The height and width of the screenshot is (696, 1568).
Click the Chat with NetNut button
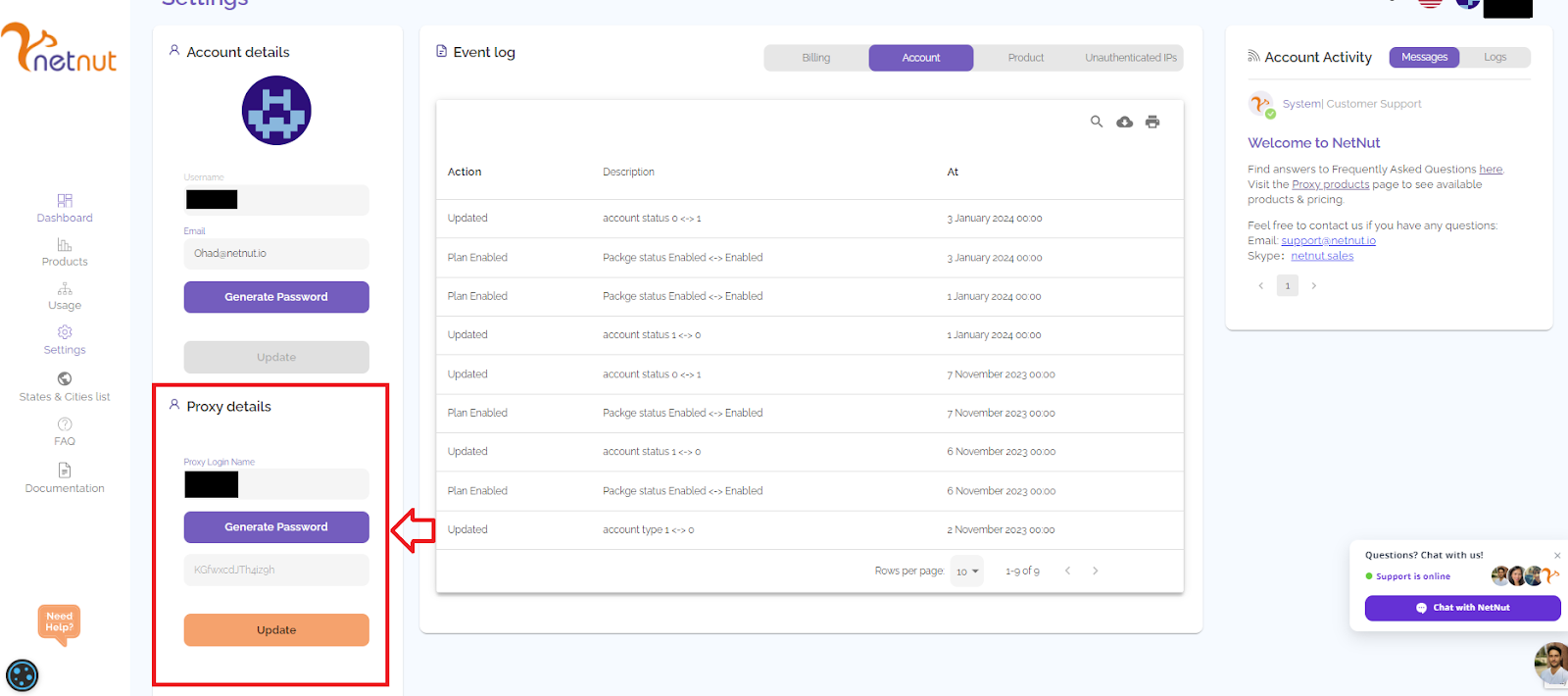[x=1463, y=608]
